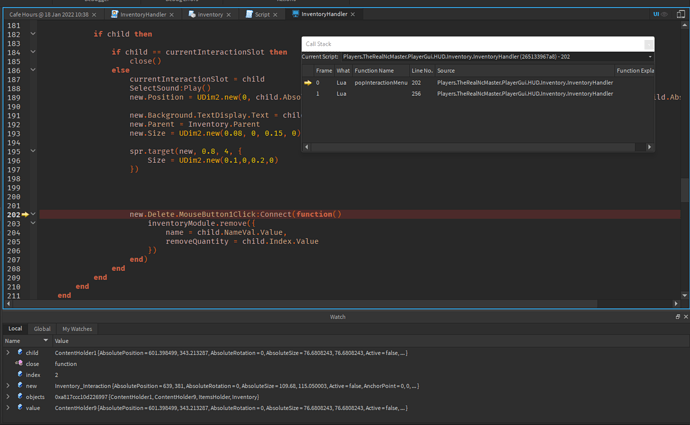
Task: Close the active InventoryHandler tab
Action: 352,14
